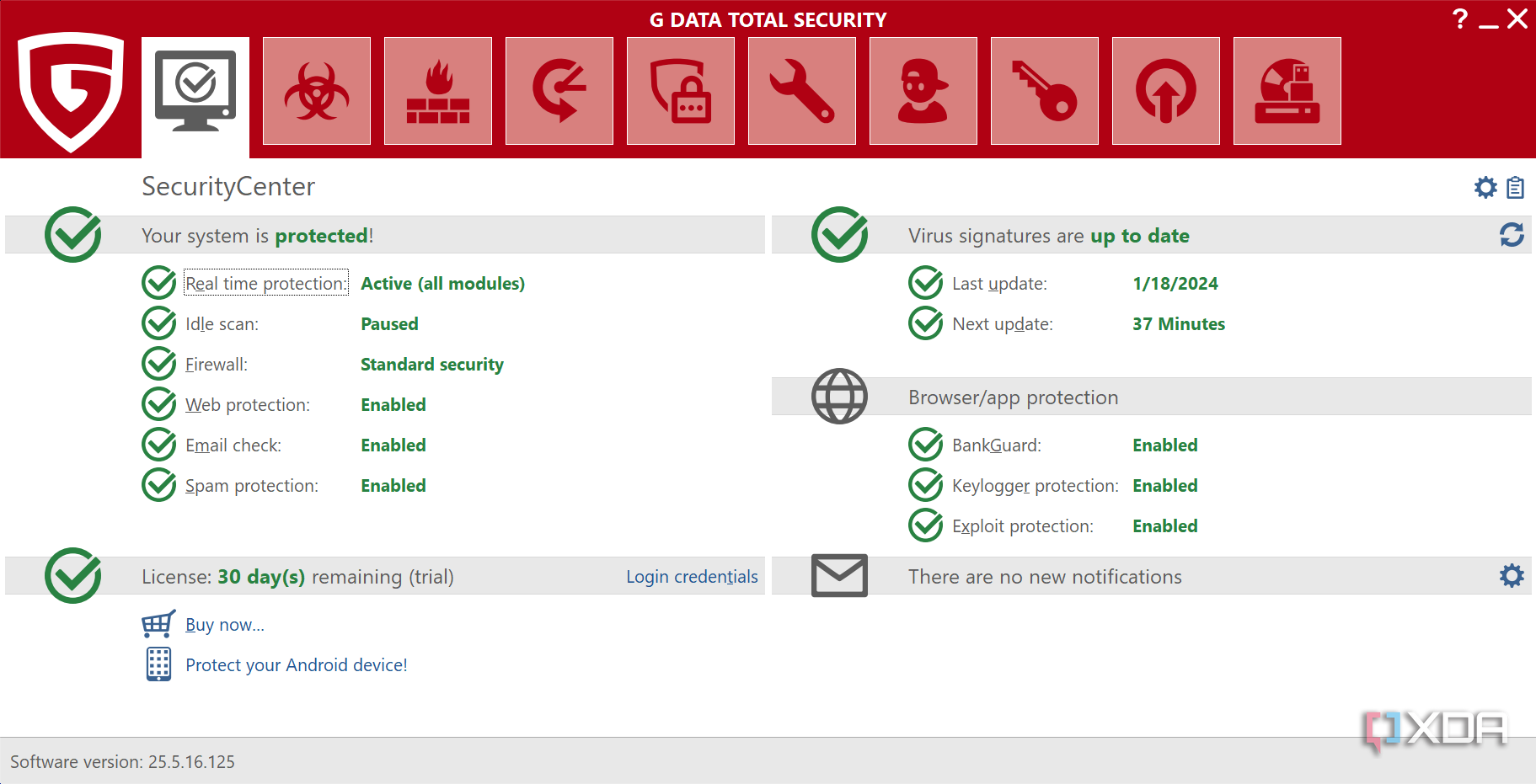Click Web protection checkmark icon
This screenshot has width=1536, height=784.
click(159, 404)
